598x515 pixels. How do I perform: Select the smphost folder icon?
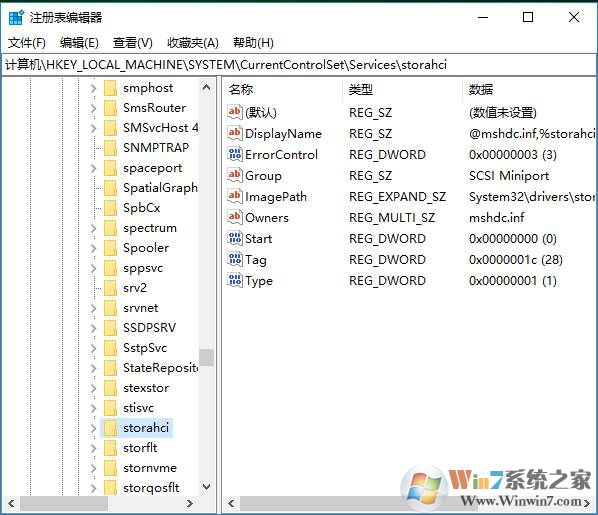click(x=110, y=88)
